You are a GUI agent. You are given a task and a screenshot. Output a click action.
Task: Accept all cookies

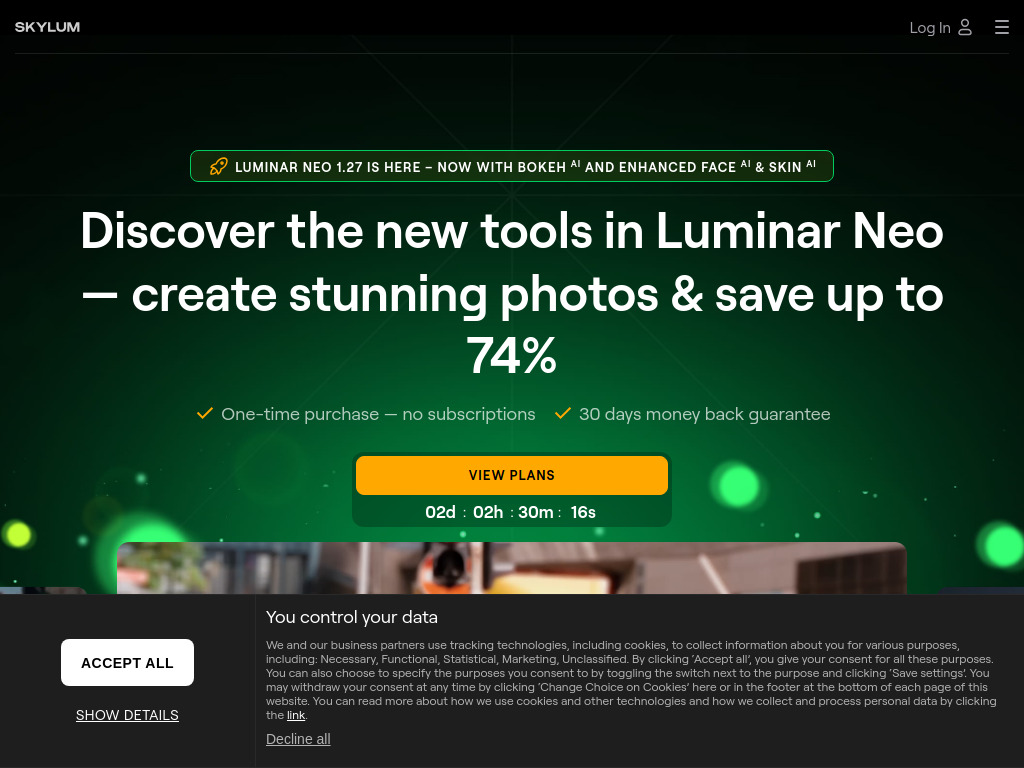tap(127, 662)
